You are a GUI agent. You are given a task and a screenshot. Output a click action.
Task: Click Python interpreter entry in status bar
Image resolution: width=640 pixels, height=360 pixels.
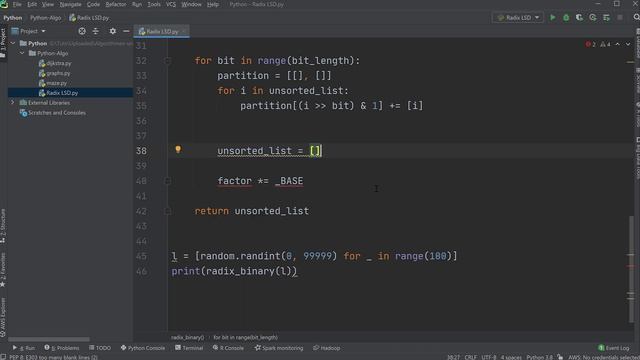click(x=539, y=357)
